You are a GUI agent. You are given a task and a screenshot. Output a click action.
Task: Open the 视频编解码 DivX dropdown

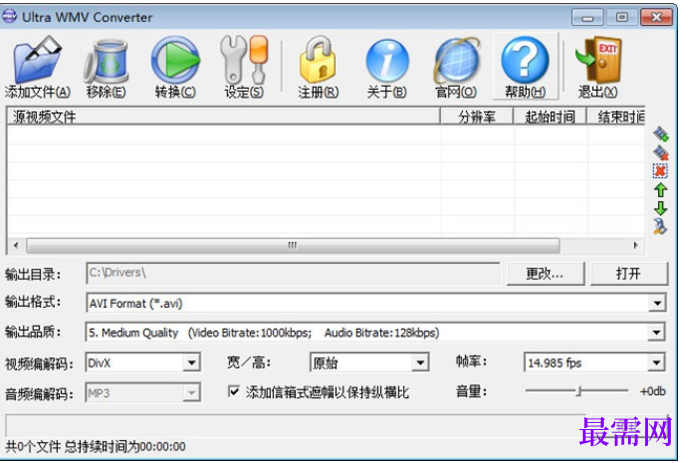point(192,363)
